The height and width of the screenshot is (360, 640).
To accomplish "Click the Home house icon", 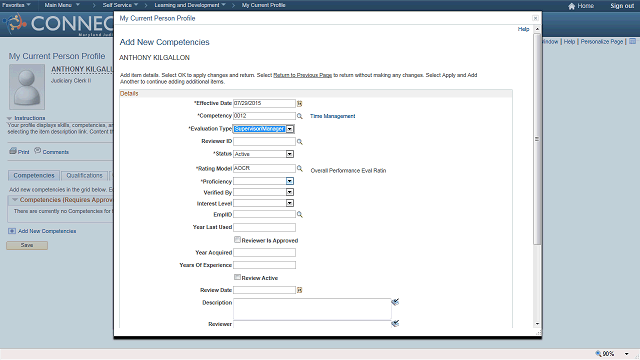I will pos(571,6).
